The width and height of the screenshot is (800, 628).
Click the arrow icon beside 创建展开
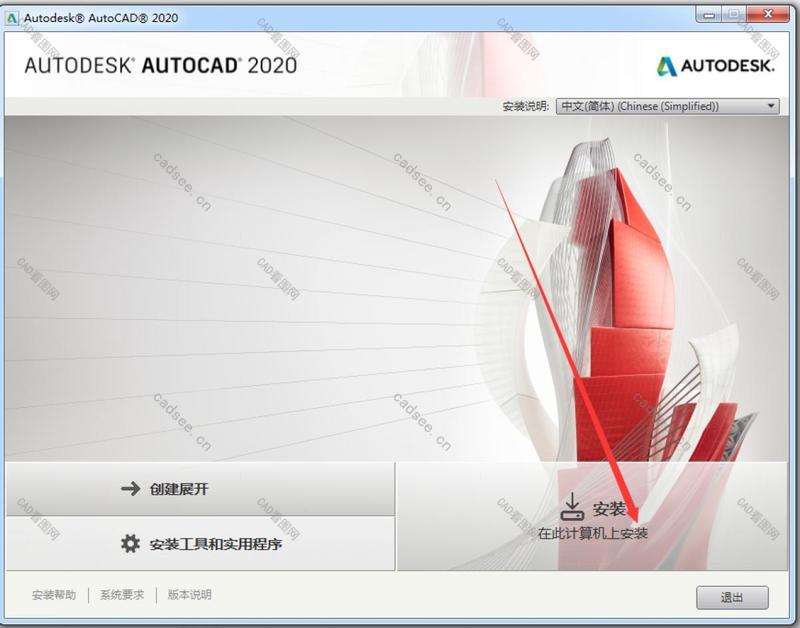coord(131,489)
